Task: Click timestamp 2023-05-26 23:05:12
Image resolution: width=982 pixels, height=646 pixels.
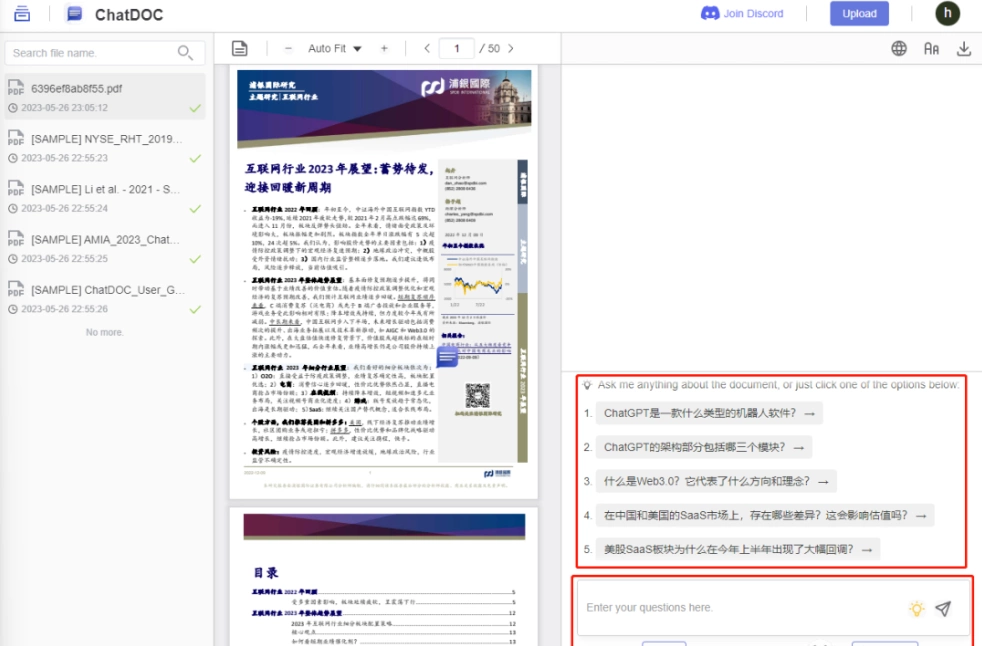Action: [65, 108]
